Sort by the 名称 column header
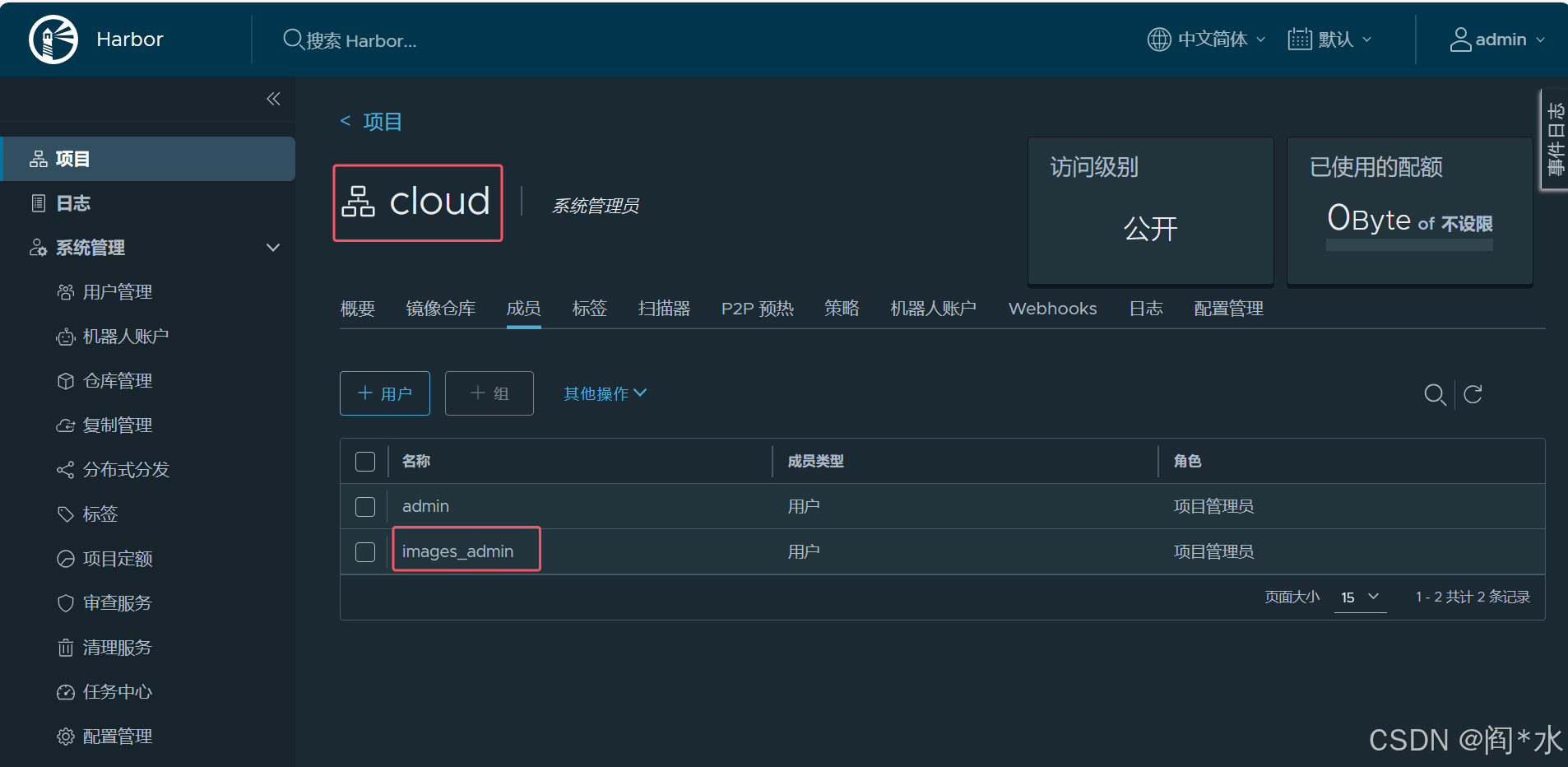Screen dimensions: 1568x767 [x=416, y=461]
